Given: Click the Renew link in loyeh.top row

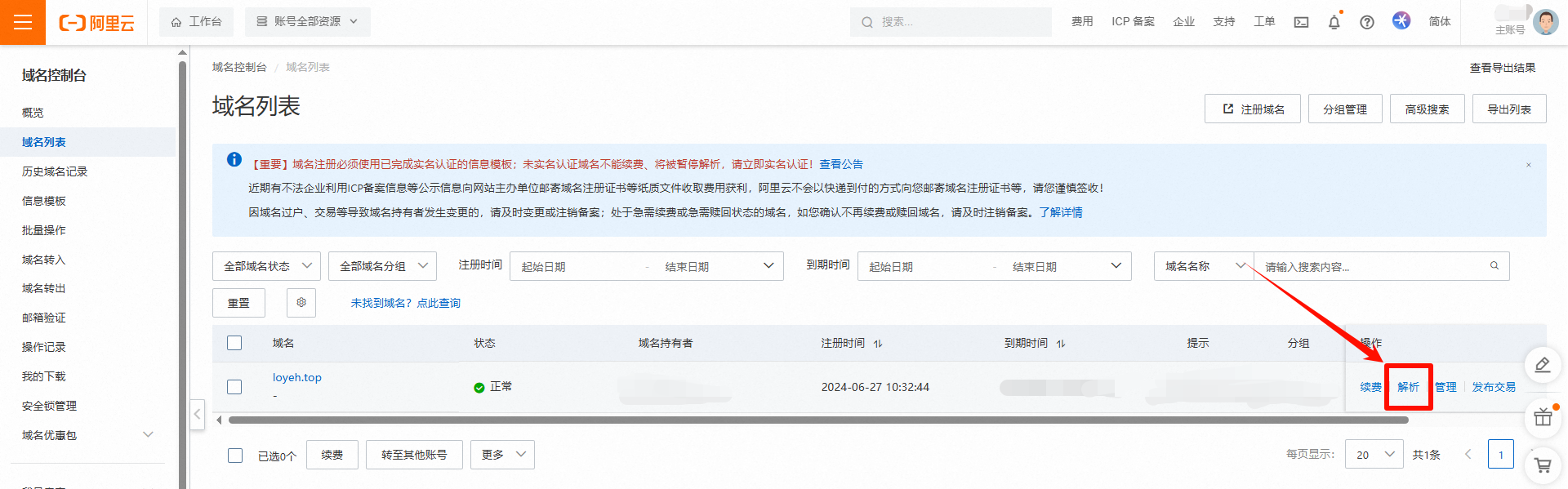Looking at the screenshot, I should point(1371,387).
